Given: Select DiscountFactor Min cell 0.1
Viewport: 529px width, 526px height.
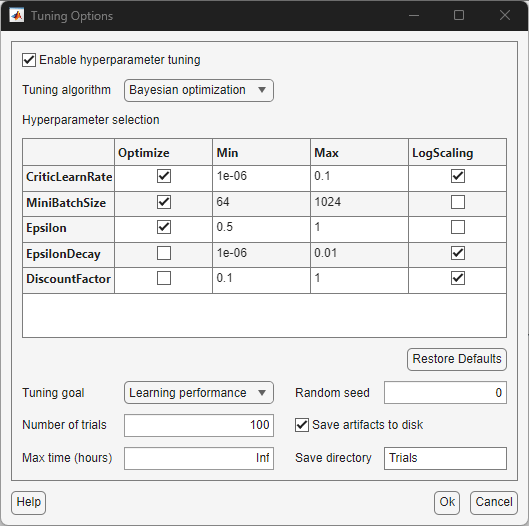Looking at the screenshot, I should coord(261,280).
